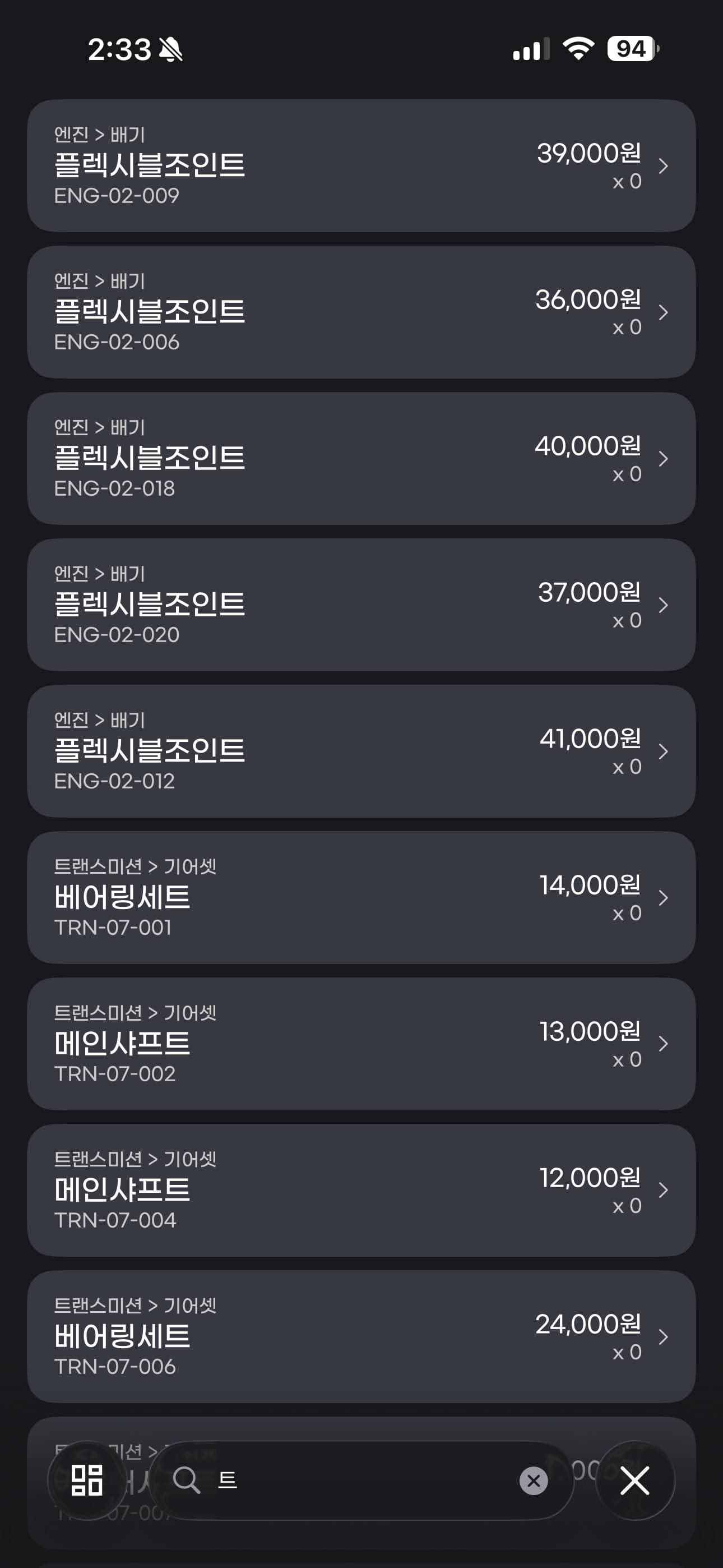Open chevron for ENG-02-006 item
The width and height of the screenshot is (723, 1568).
click(x=664, y=312)
